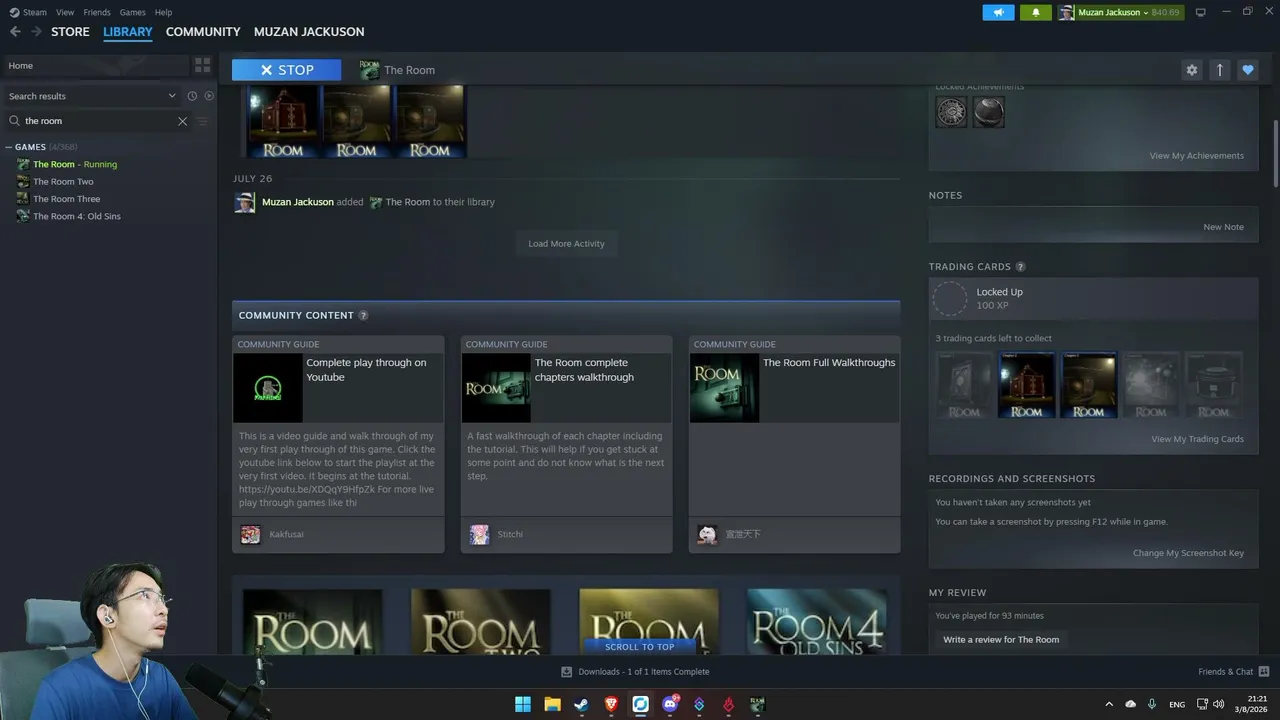
Task: Open recent activity clock filter
Action: coord(192,96)
